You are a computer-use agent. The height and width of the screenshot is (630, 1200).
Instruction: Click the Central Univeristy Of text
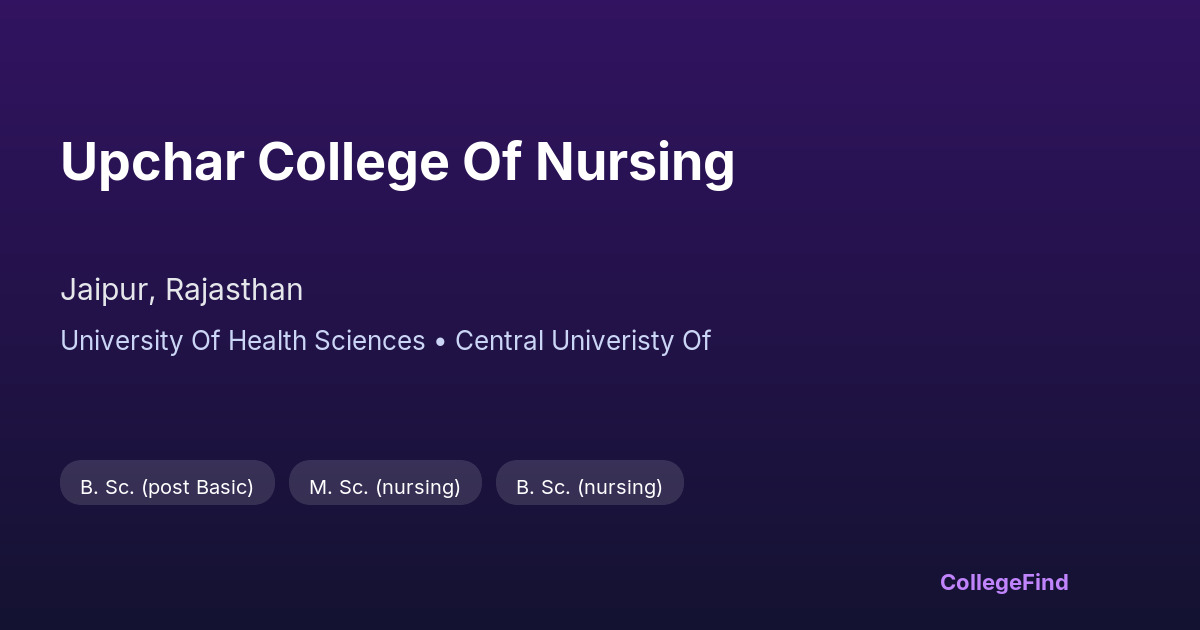tap(582, 341)
